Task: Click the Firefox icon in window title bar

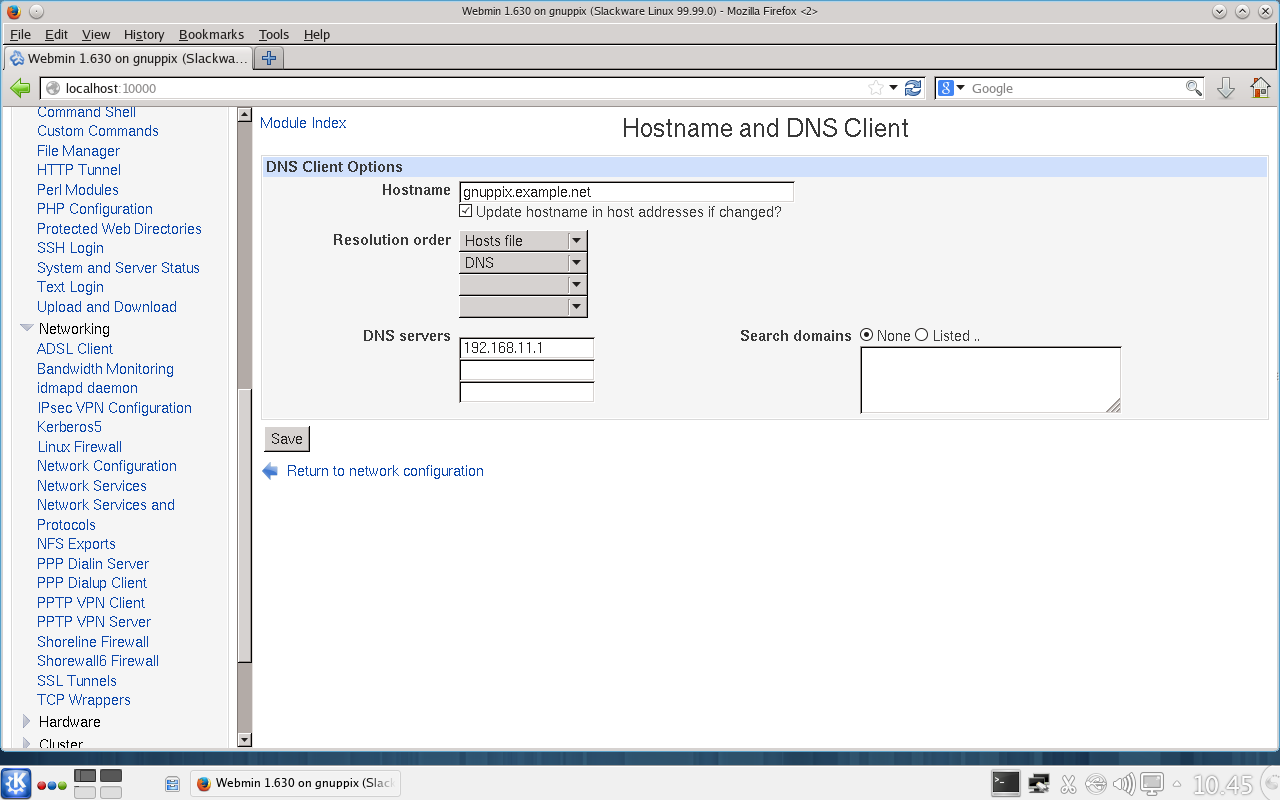Action: pyautogui.click(x=13, y=12)
